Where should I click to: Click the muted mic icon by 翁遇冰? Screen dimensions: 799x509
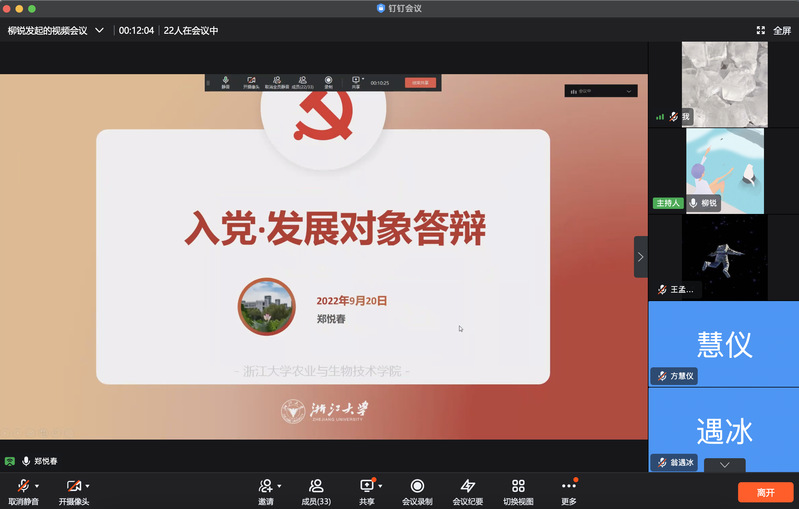[x=661, y=463]
